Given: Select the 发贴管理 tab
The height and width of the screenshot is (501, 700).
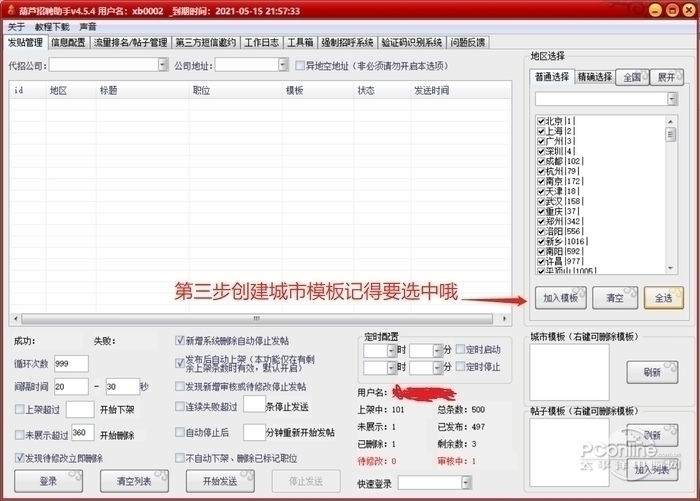Looking at the screenshot, I should [25, 42].
